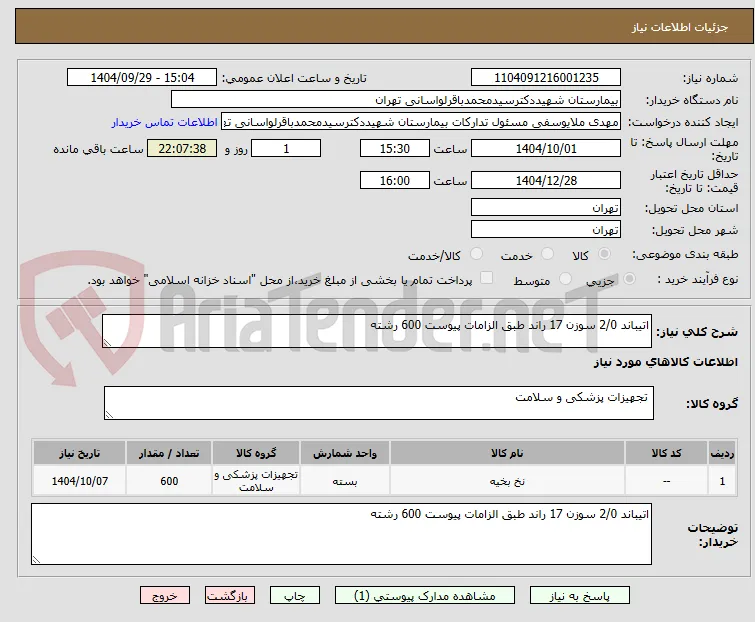Click the چاپ print button
This screenshot has height=622, width=755.
[x=295, y=596]
